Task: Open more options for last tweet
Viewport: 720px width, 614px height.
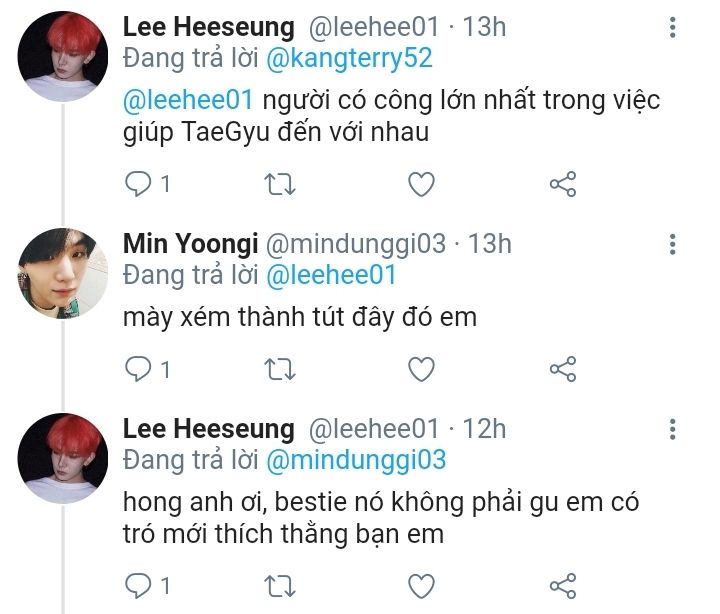Action: click(673, 431)
